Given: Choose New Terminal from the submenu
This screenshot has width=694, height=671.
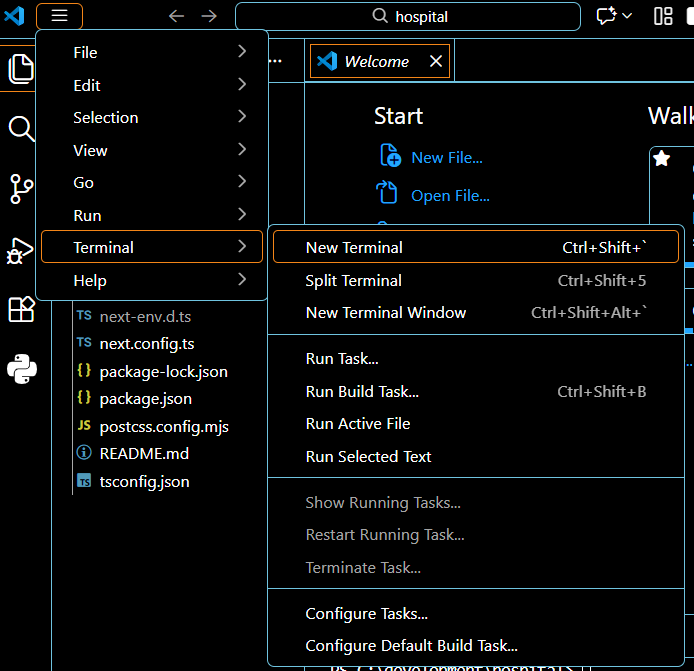Looking at the screenshot, I should (476, 247).
